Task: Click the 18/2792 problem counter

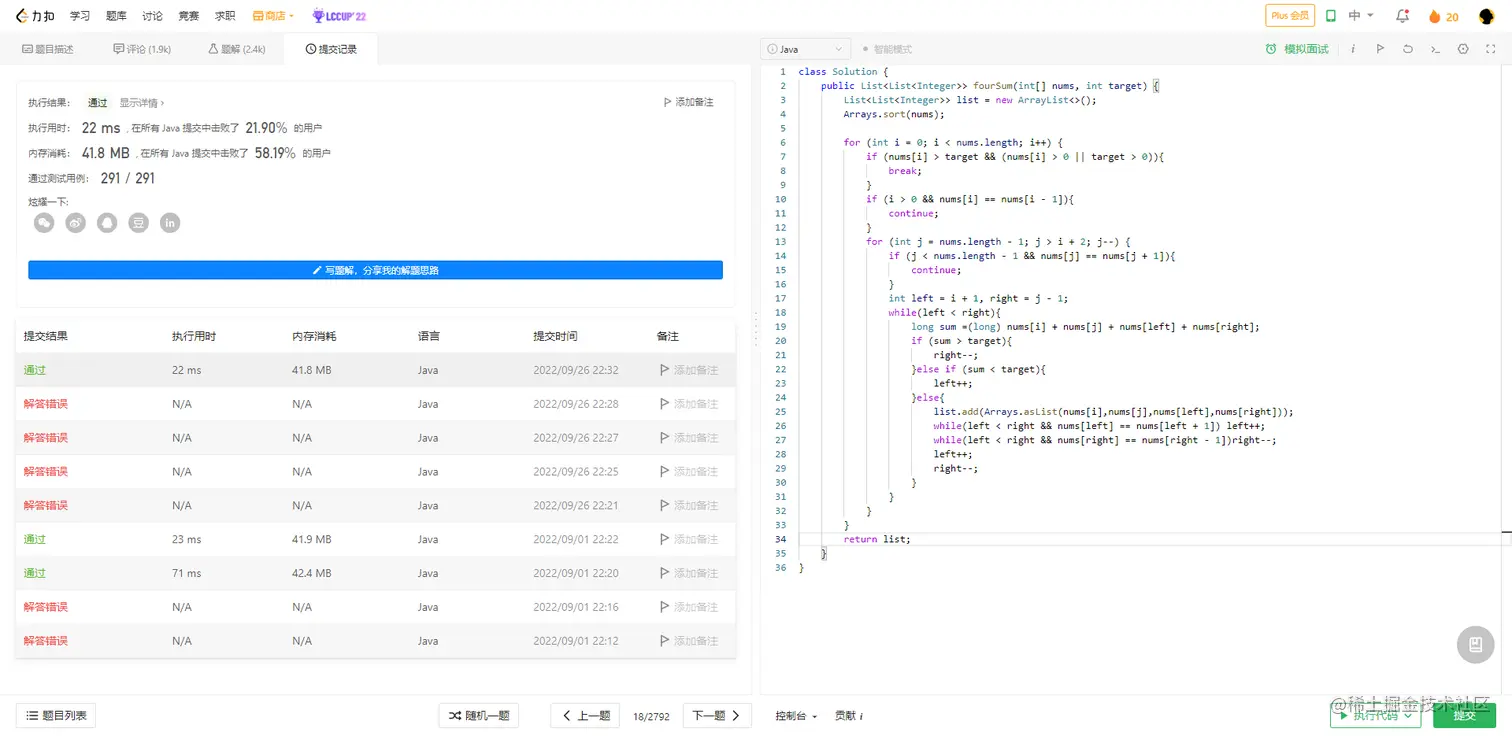Action: click(650, 716)
